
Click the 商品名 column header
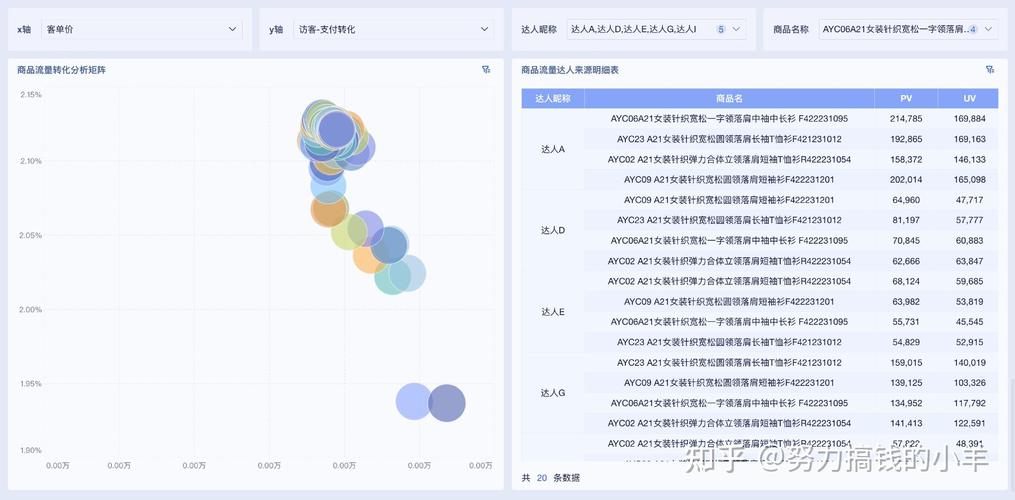(729, 99)
